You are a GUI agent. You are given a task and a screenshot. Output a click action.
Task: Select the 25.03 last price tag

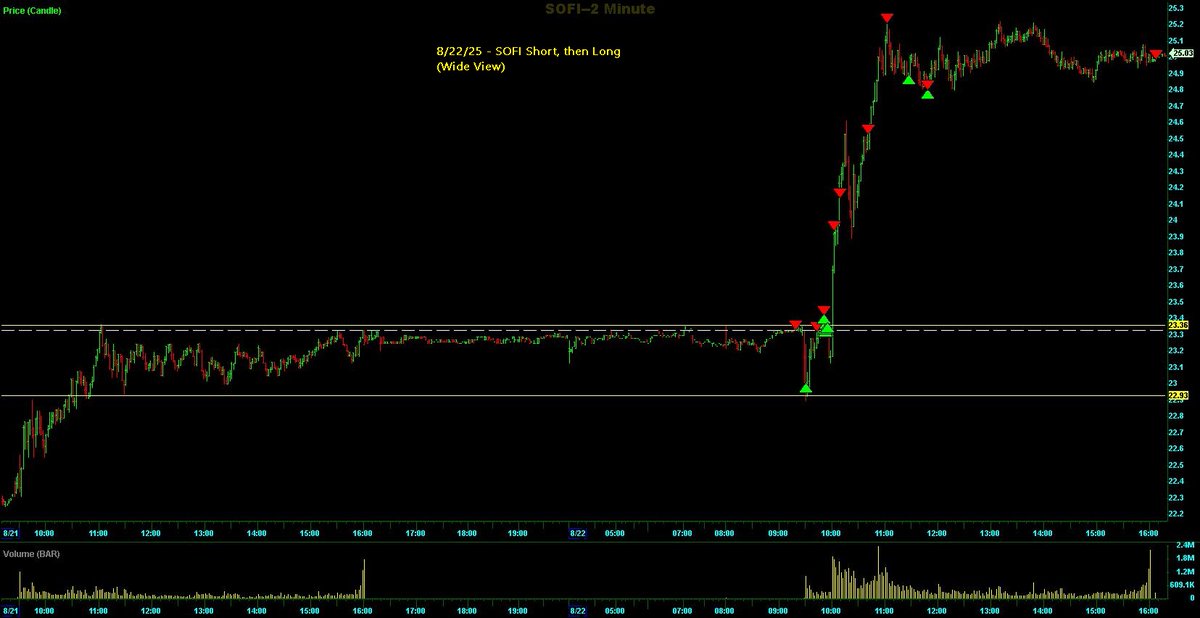click(1182, 54)
